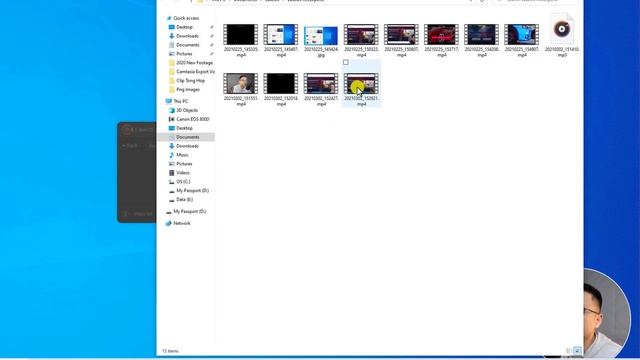Select video file 20210225_145407.mp4
The width and height of the screenshot is (640, 360).
coord(281,40)
